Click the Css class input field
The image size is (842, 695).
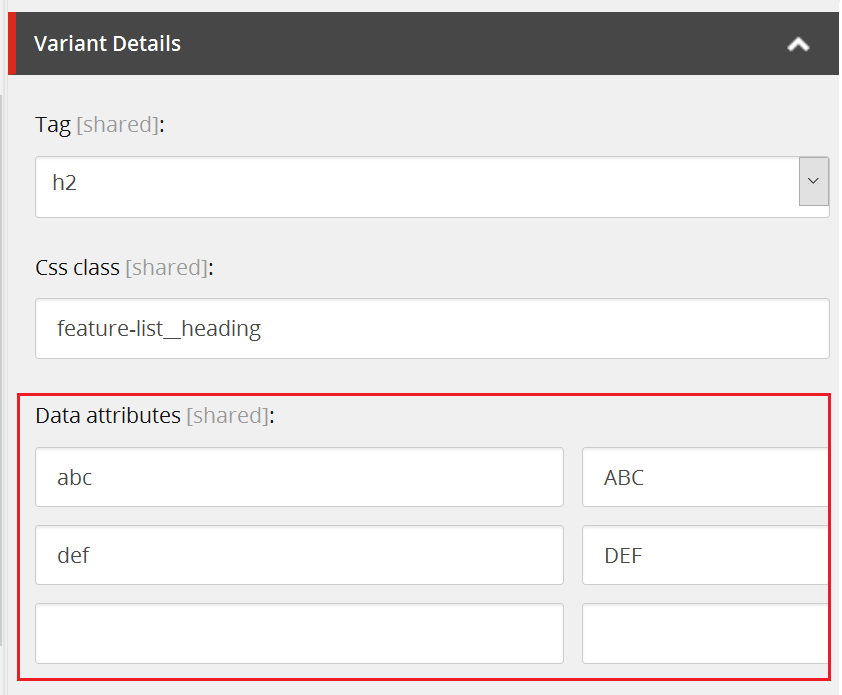coord(430,329)
